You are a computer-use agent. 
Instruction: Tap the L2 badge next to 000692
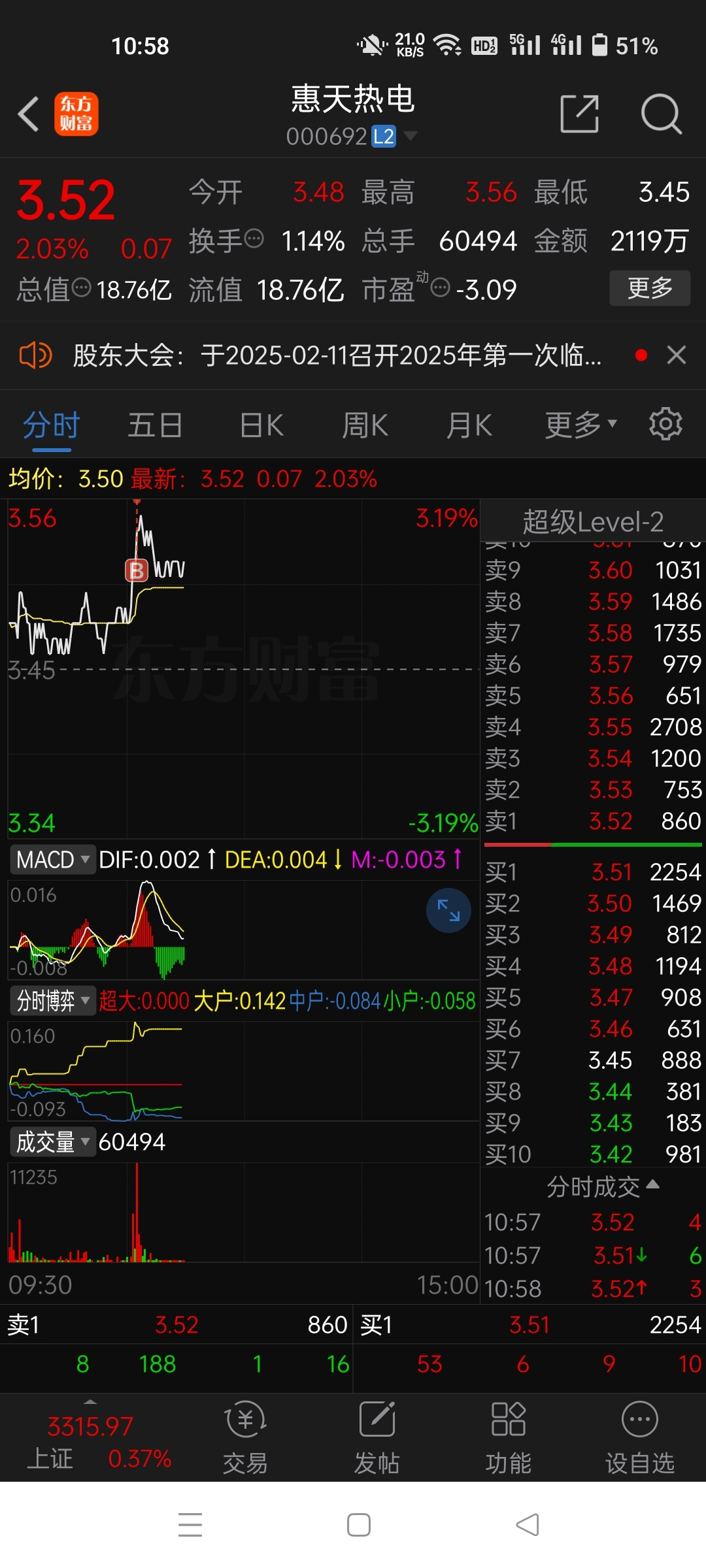coord(384,137)
